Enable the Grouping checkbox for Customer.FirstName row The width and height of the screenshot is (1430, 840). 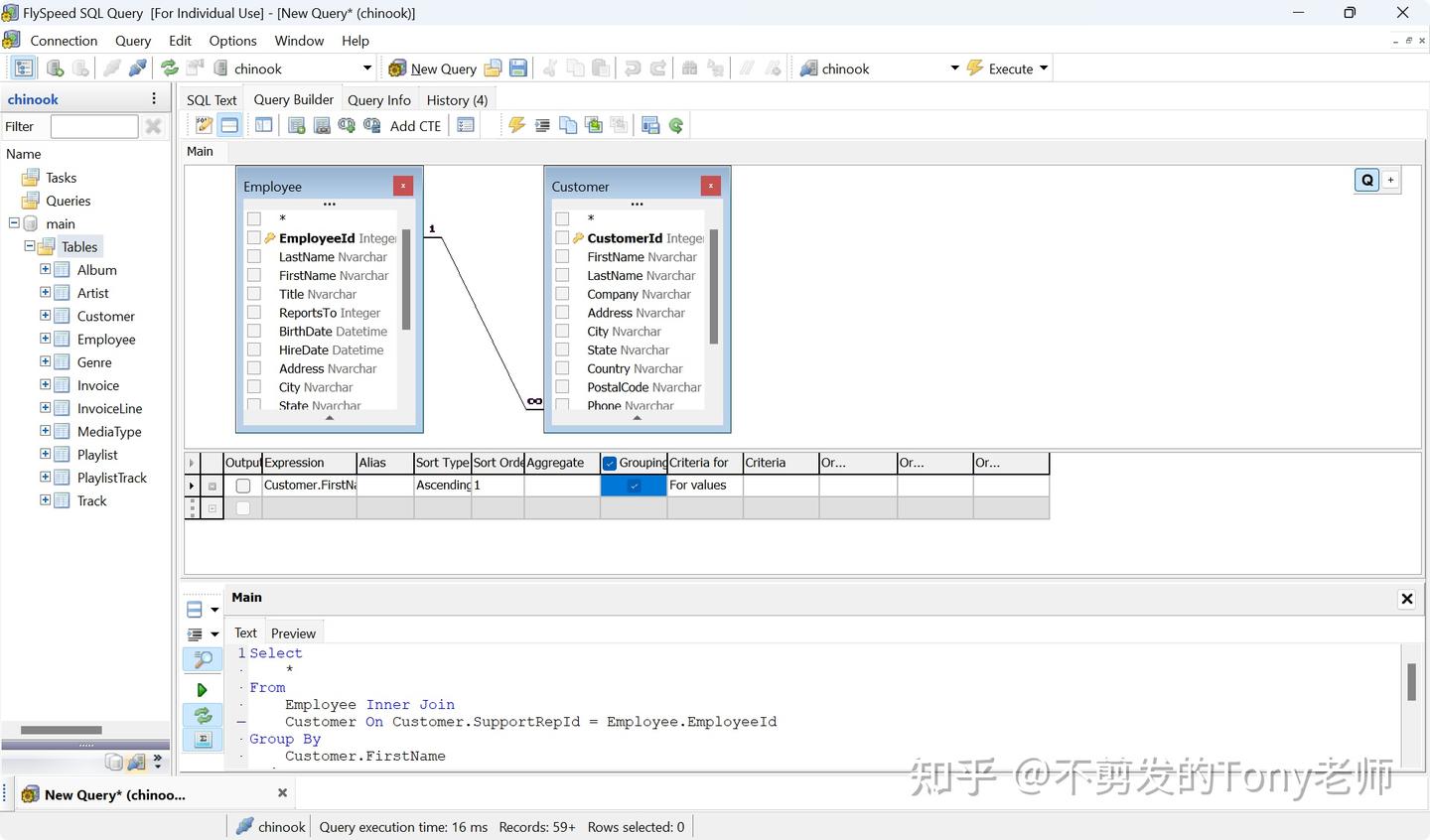point(633,486)
